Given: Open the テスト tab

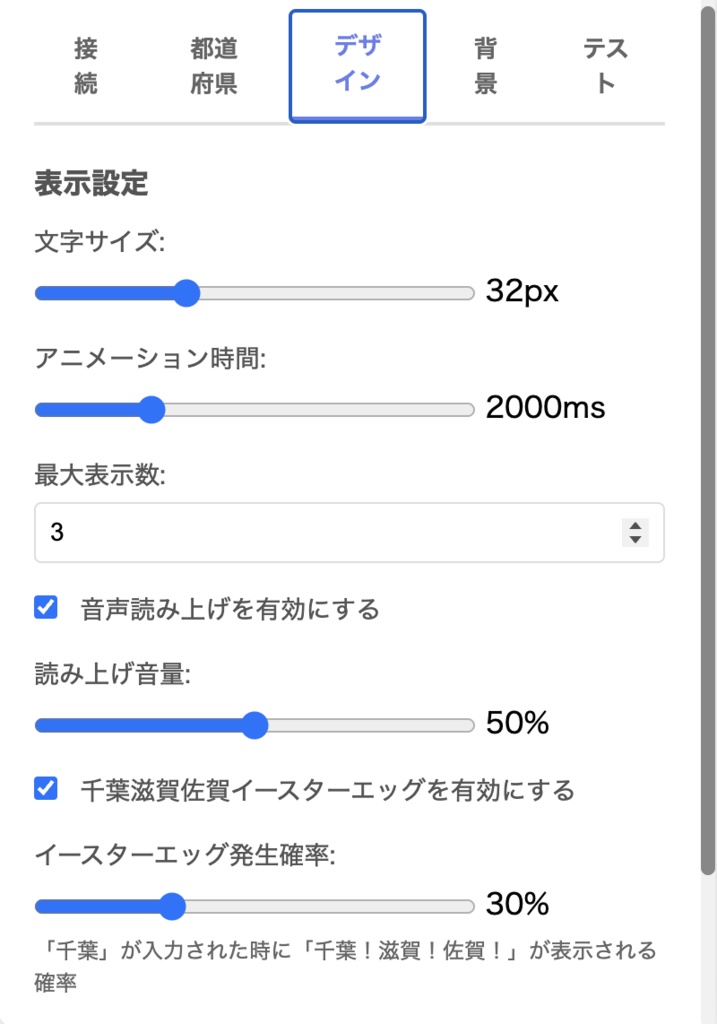Looking at the screenshot, I should (606, 66).
